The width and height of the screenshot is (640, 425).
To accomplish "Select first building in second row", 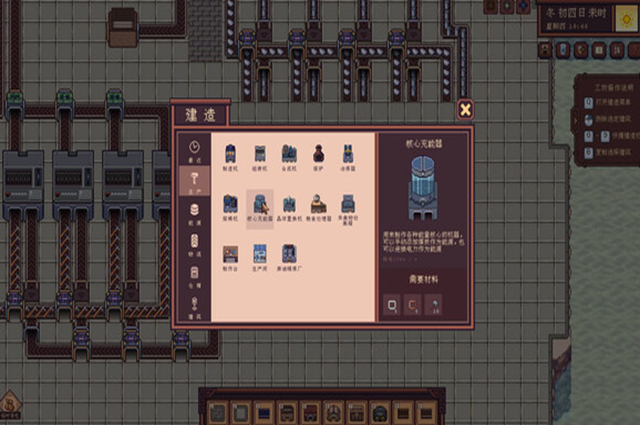I will (x=230, y=207).
